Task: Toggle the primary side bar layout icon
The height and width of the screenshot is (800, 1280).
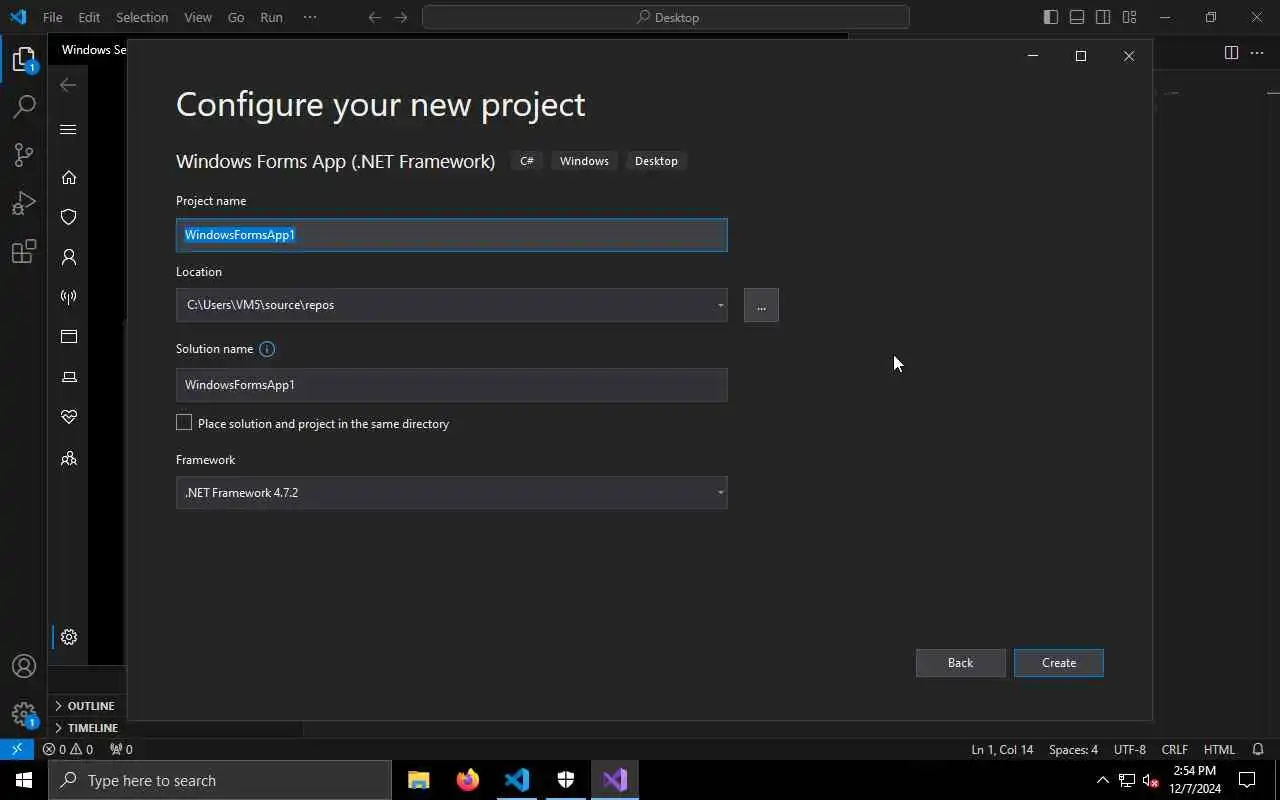Action: 1051,17
